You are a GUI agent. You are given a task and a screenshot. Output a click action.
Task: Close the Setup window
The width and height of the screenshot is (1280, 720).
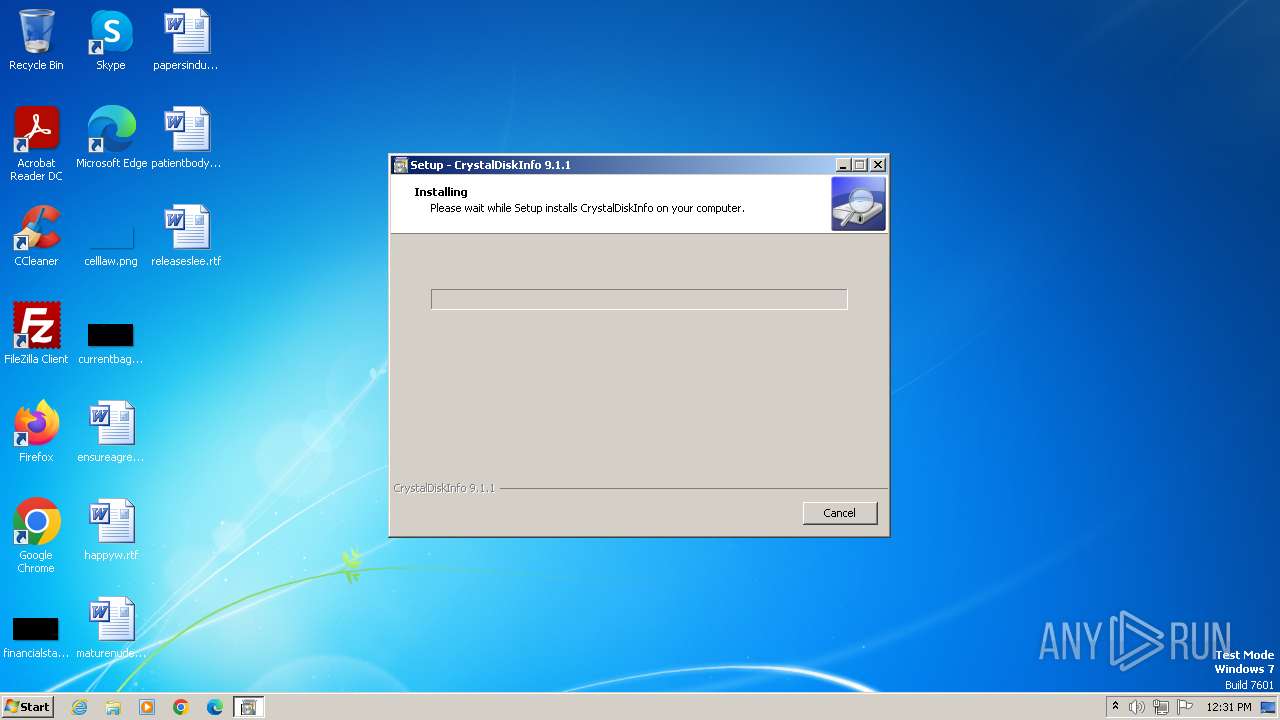click(x=878, y=165)
